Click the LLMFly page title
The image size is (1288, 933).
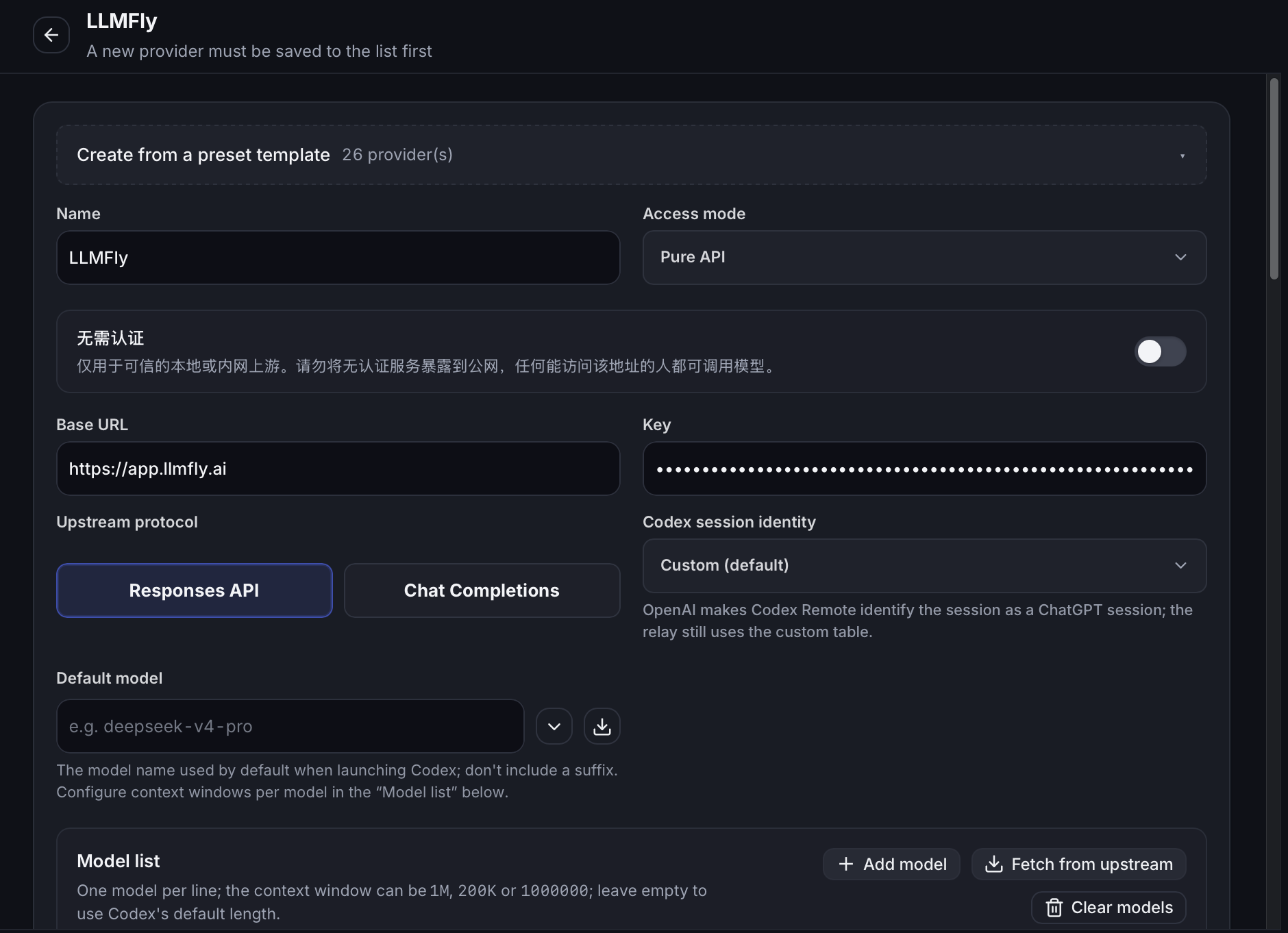121,21
